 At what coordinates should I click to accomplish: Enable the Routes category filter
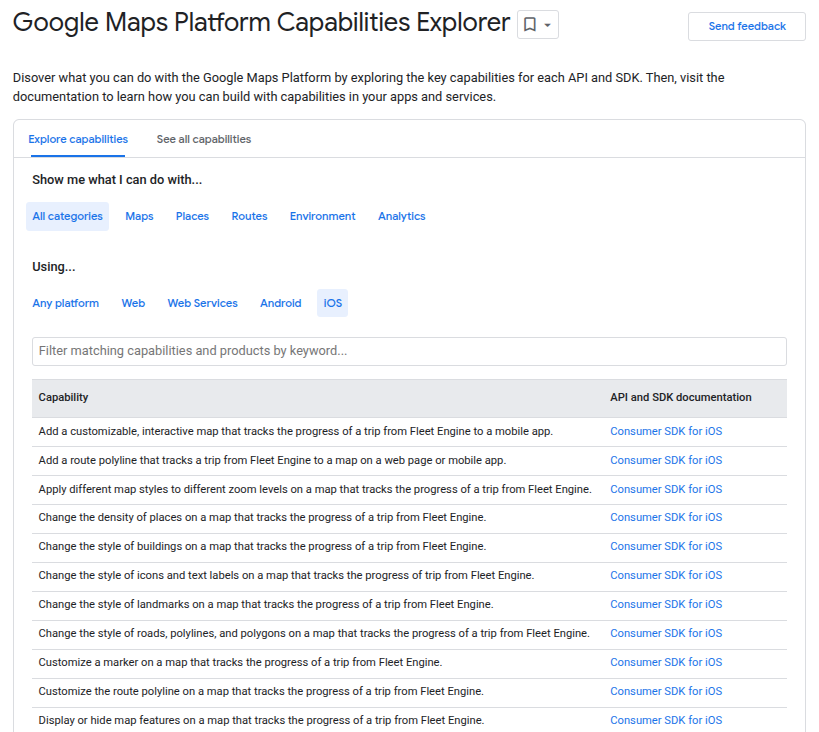(x=248, y=216)
